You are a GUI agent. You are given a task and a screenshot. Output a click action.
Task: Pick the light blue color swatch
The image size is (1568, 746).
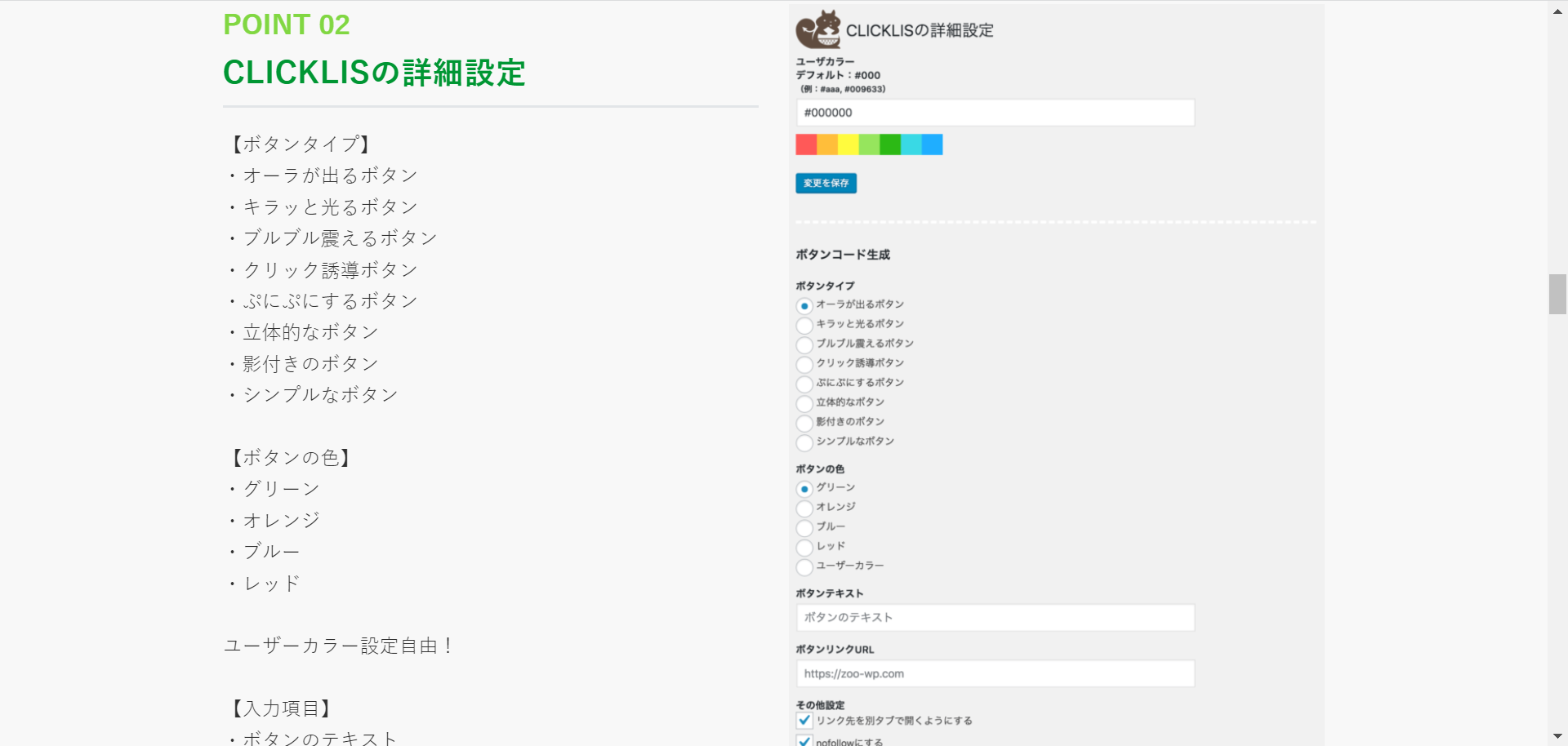911,144
